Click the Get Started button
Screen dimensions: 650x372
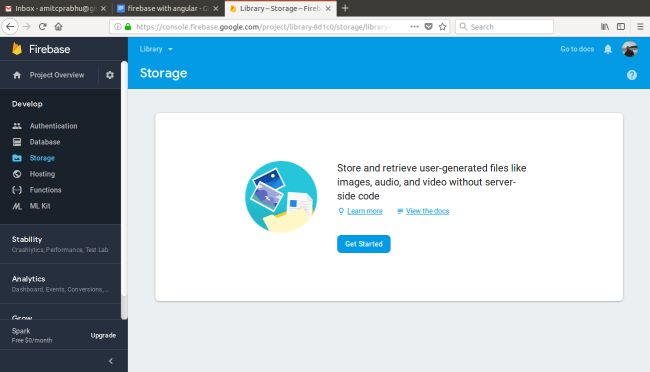[x=364, y=244]
